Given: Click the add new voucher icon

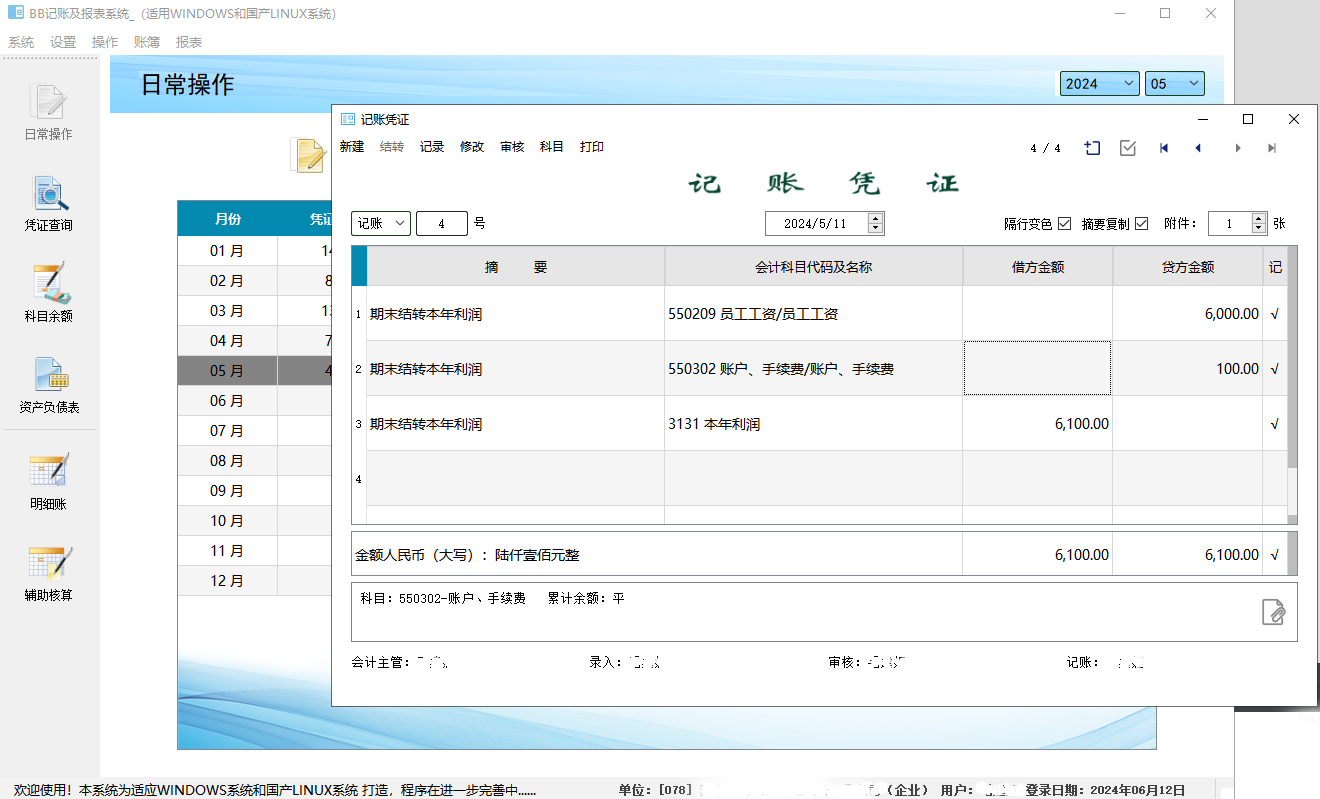Looking at the screenshot, I should 1092,148.
